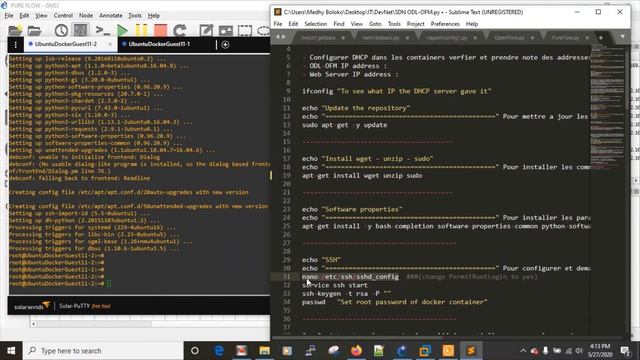Image resolution: width=640 pixels, height=360 pixels.
Task: Open GNS3 Edit menu
Action: tap(24, 16)
